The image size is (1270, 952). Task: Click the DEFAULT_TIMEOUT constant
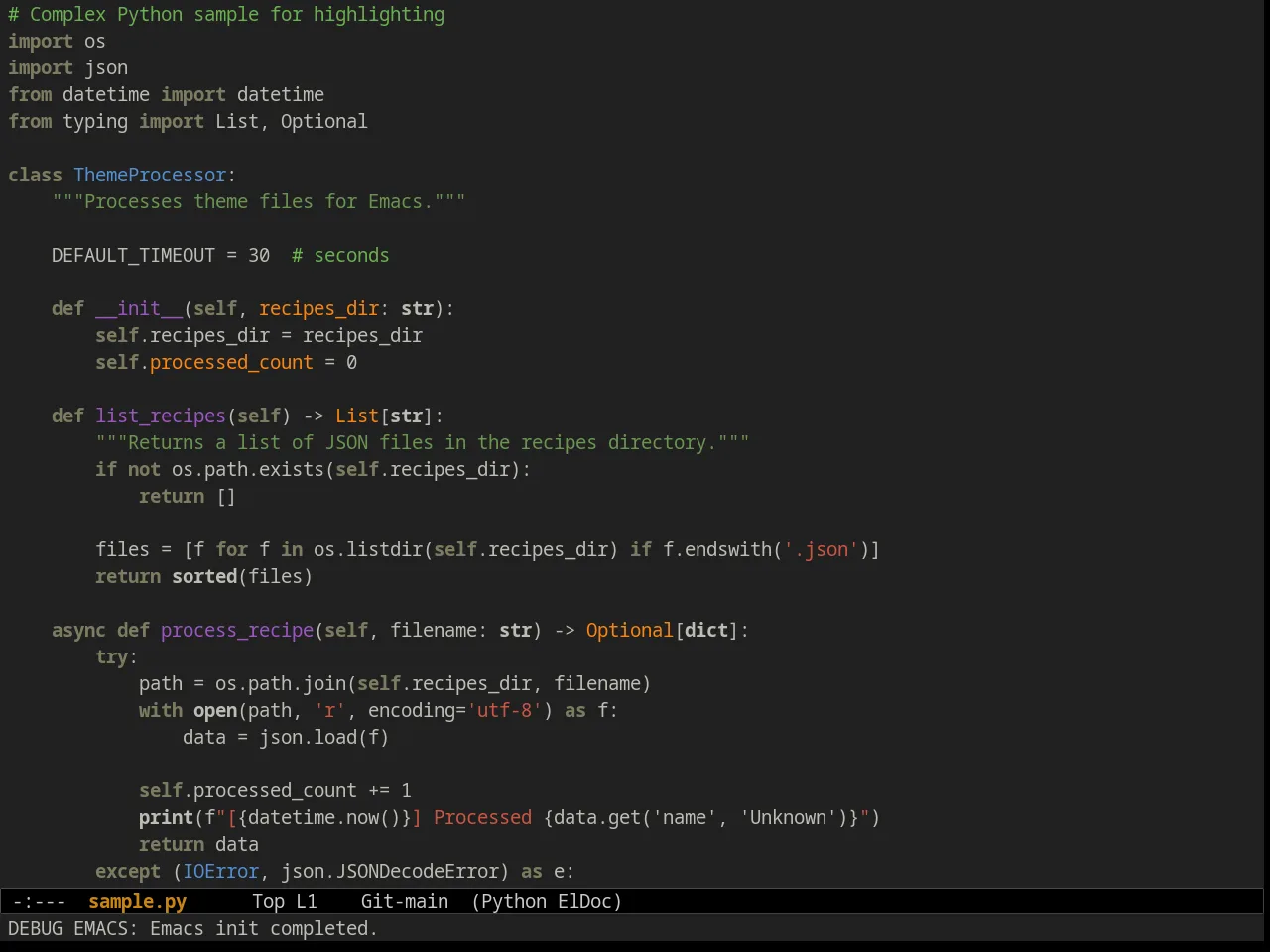tap(133, 255)
